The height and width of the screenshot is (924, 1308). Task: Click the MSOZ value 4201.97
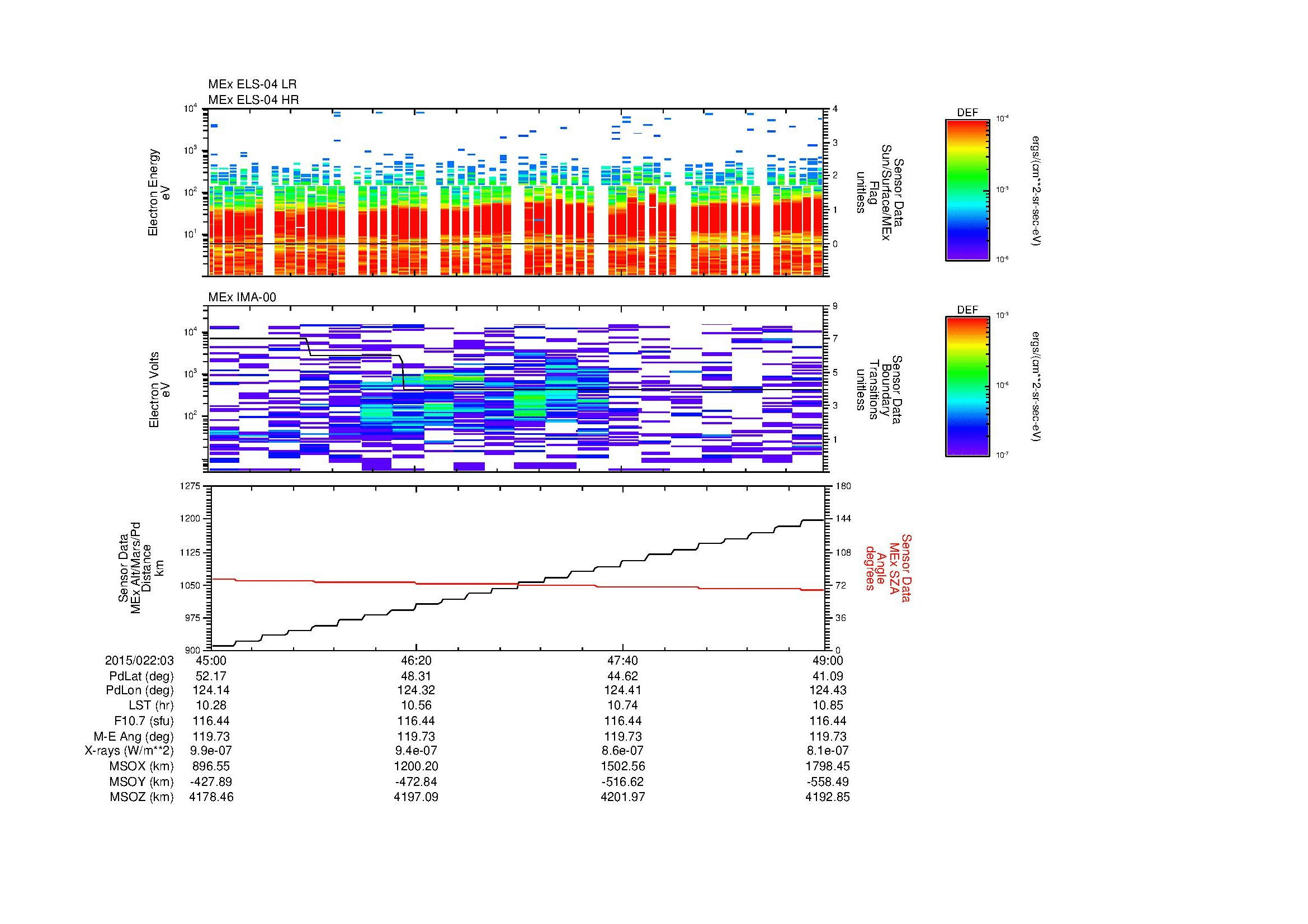click(x=622, y=797)
